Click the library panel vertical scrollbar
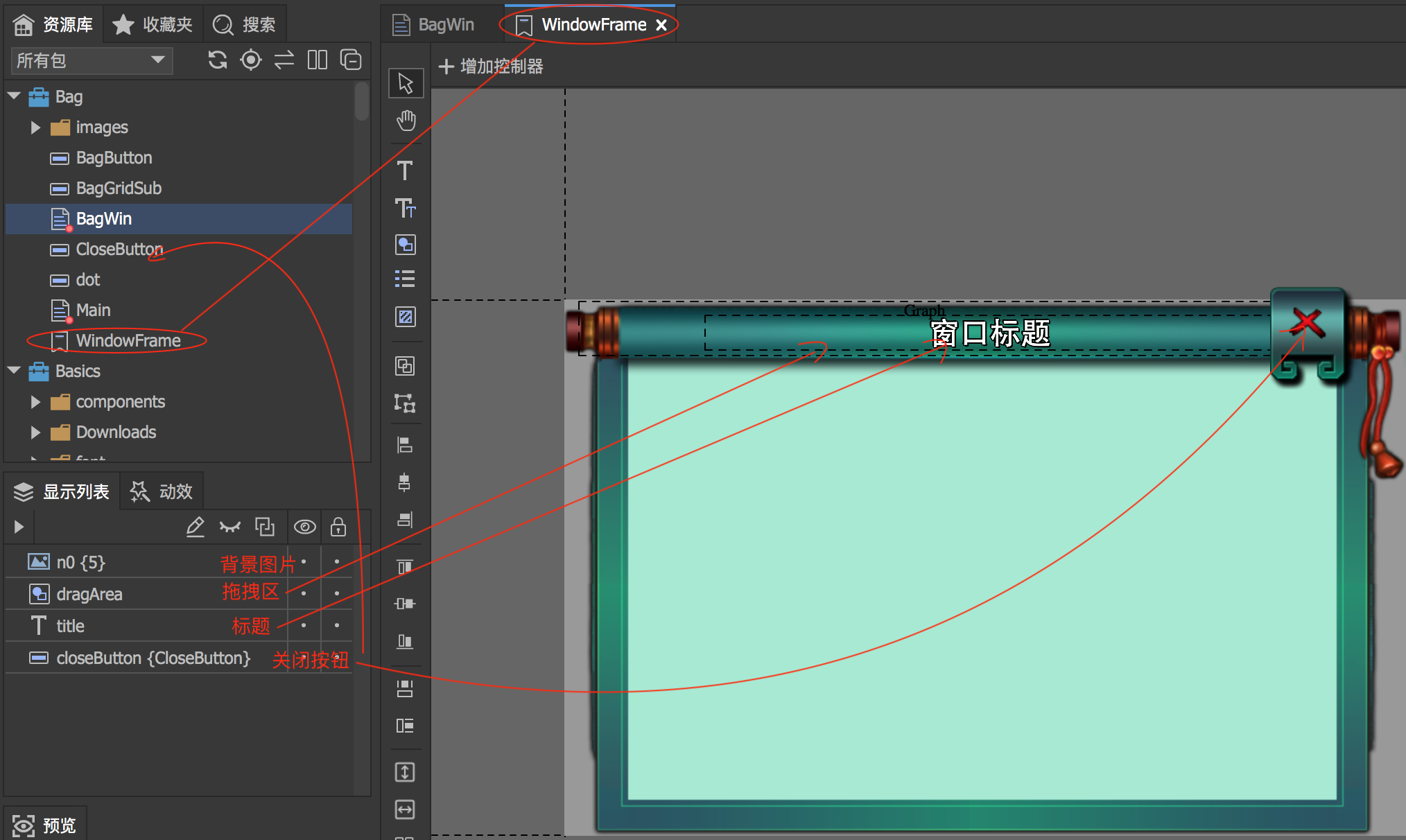The width and height of the screenshot is (1406, 840). [361, 103]
